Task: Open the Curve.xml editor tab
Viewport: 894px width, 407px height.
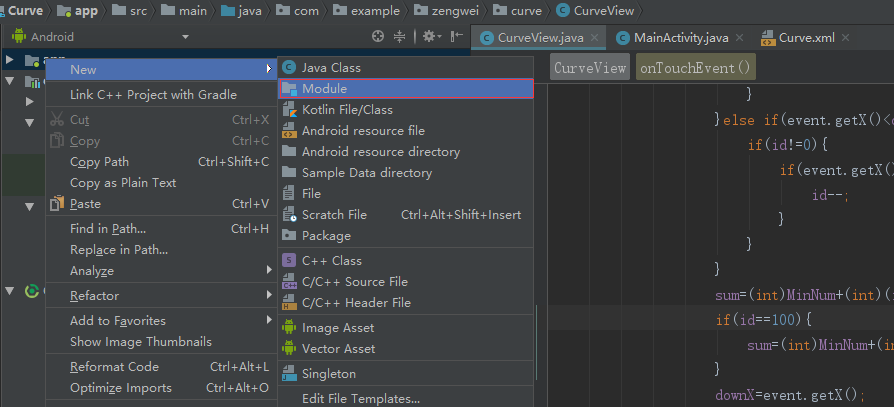Action: pos(806,38)
